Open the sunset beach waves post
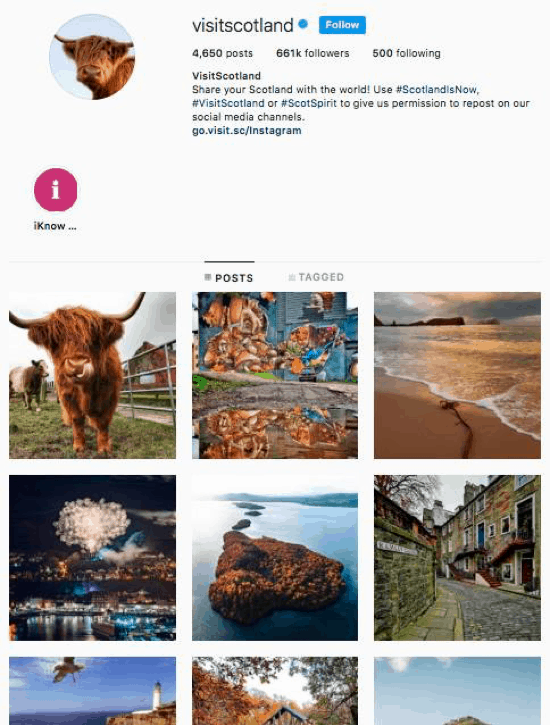 [457, 375]
